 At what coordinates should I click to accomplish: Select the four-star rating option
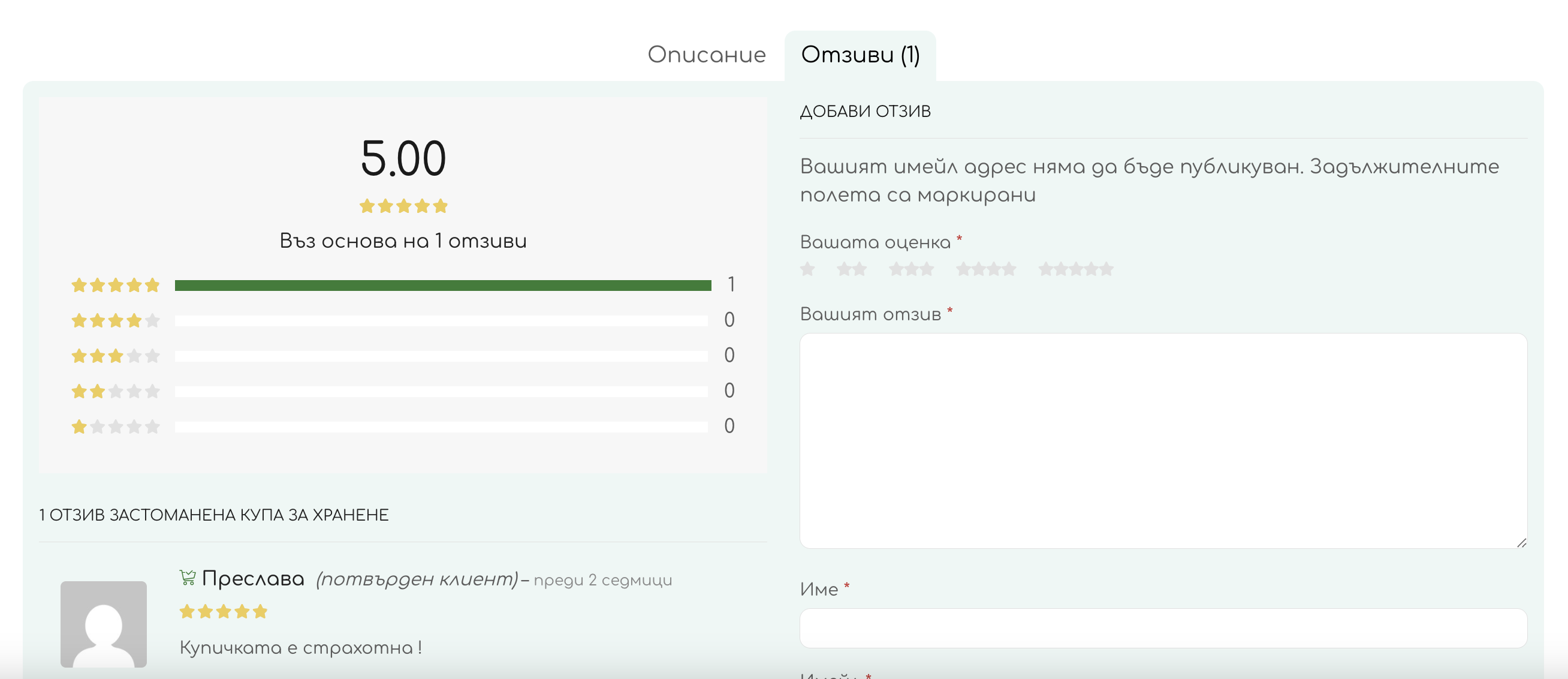(986, 269)
